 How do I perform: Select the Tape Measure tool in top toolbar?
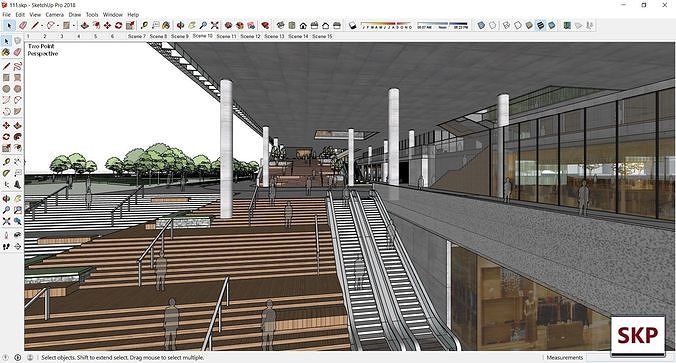(x=144, y=25)
